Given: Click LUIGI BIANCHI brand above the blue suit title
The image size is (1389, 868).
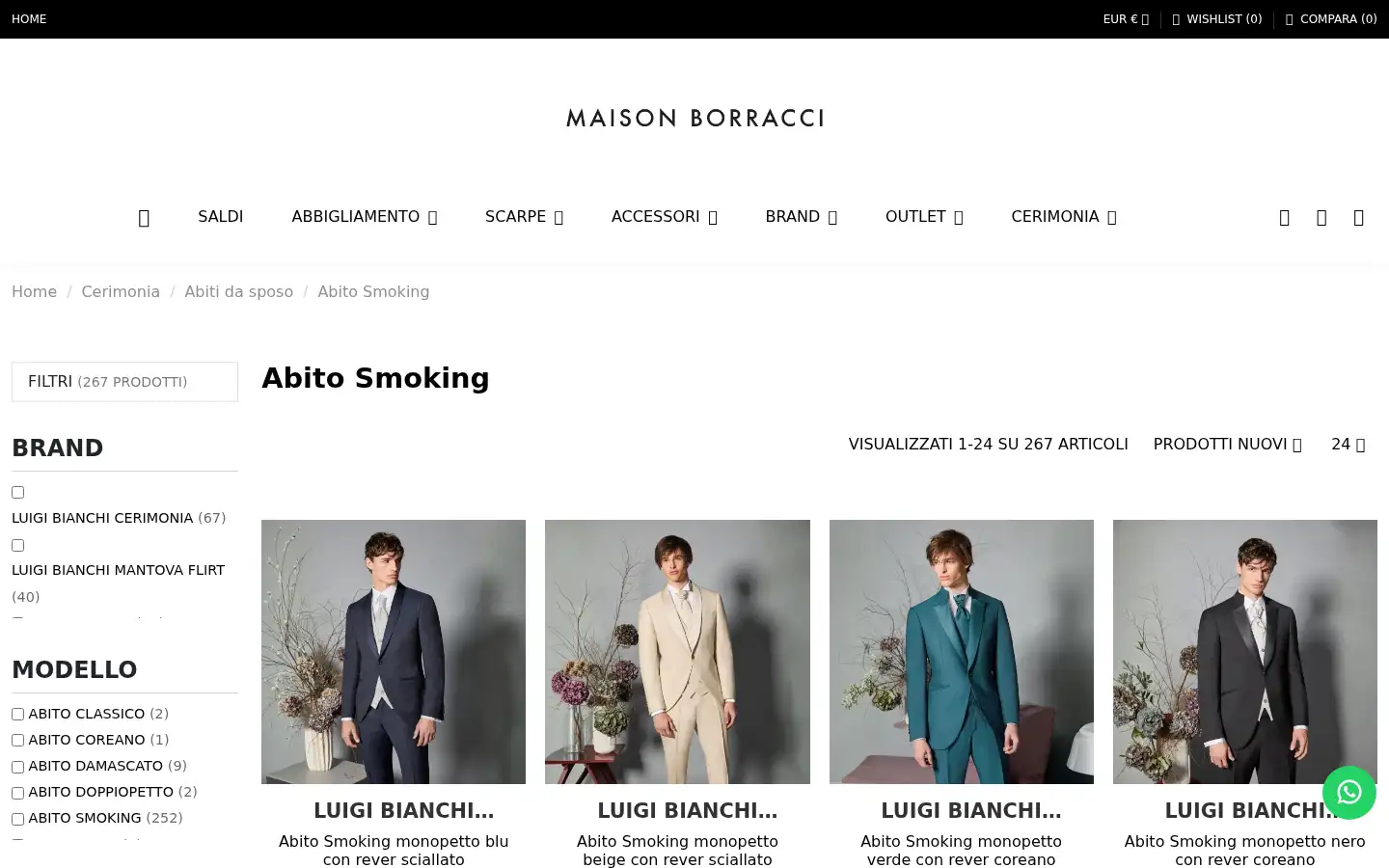Looking at the screenshot, I should pos(403,811).
